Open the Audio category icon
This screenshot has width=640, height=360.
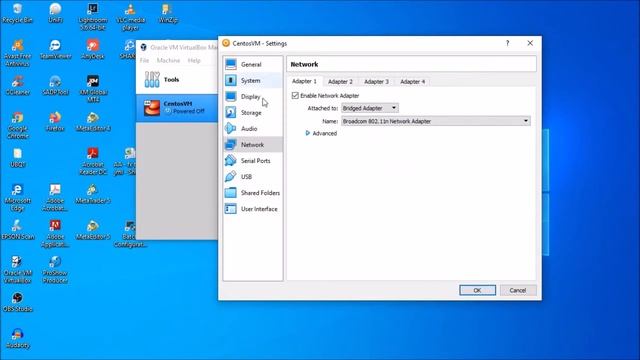231,129
